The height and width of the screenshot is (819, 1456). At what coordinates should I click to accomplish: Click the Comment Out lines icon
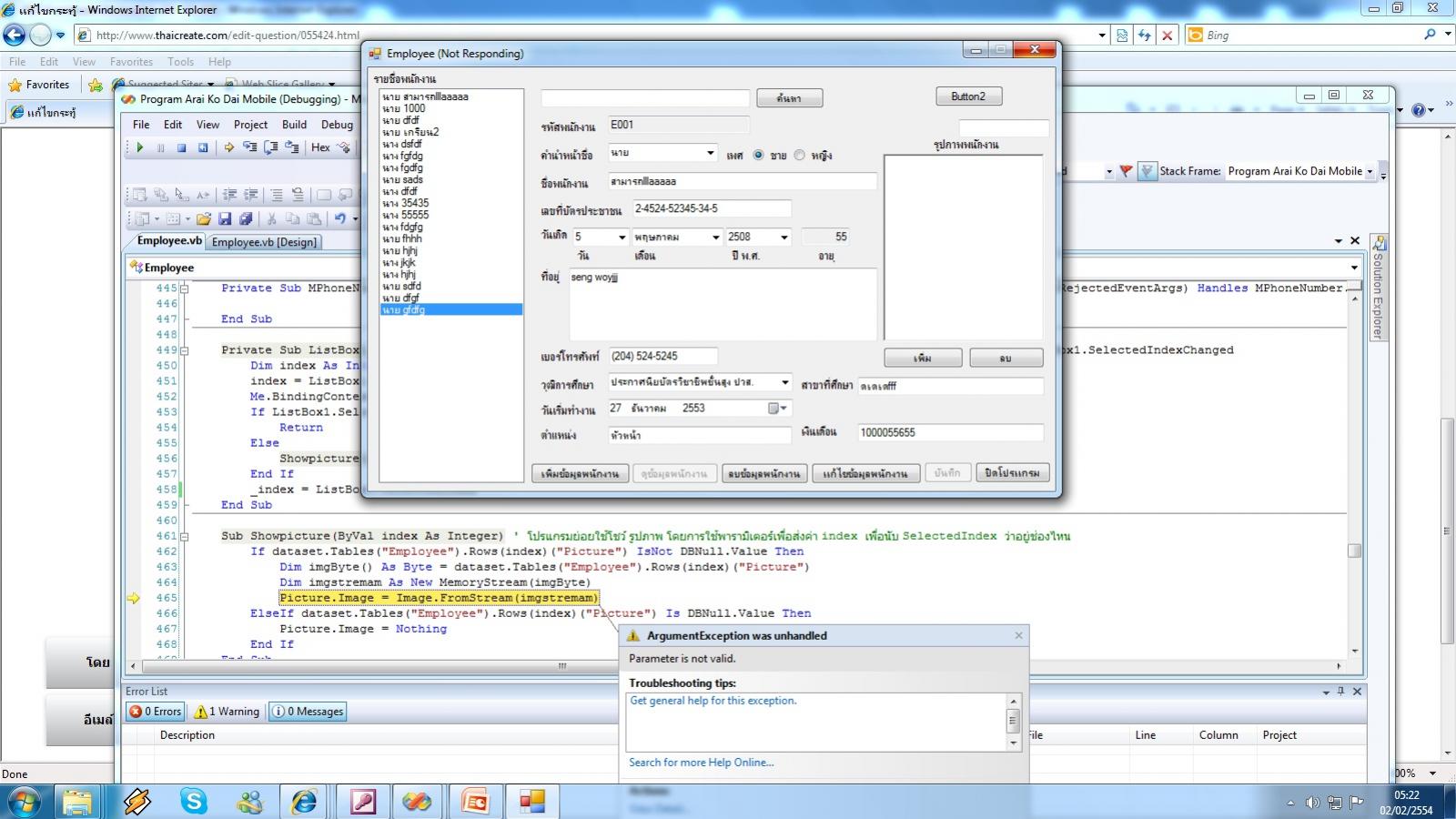[277, 195]
